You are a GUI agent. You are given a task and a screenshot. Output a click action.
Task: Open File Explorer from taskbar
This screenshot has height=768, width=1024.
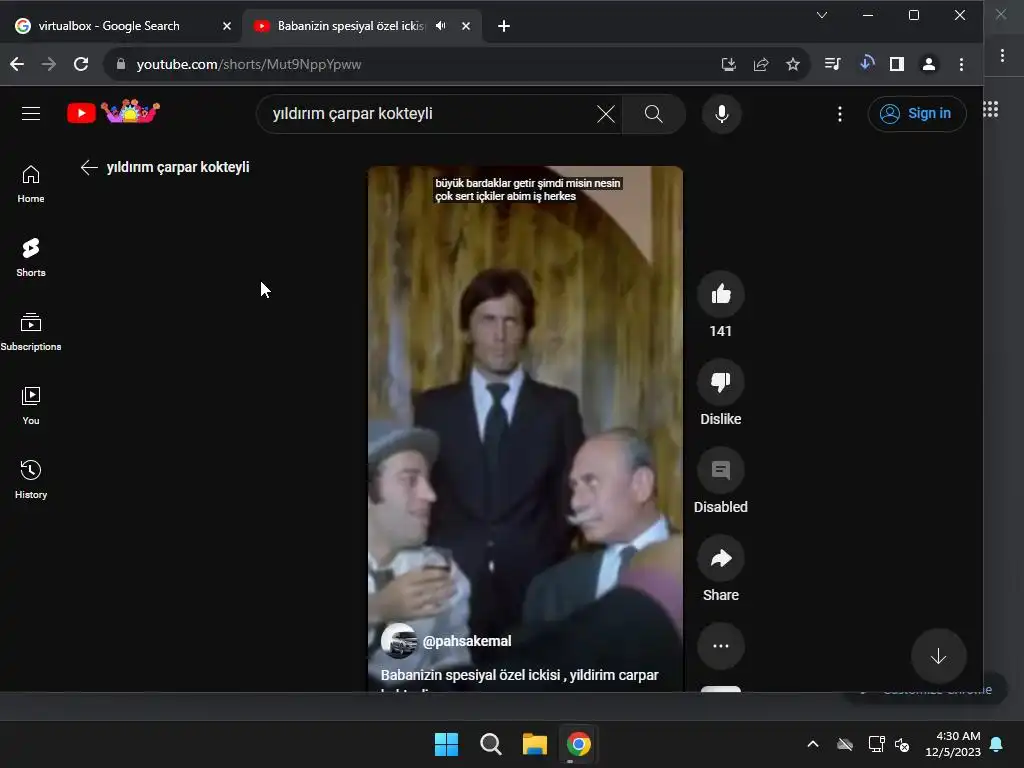pyautogui.click(x=535, y=744)
